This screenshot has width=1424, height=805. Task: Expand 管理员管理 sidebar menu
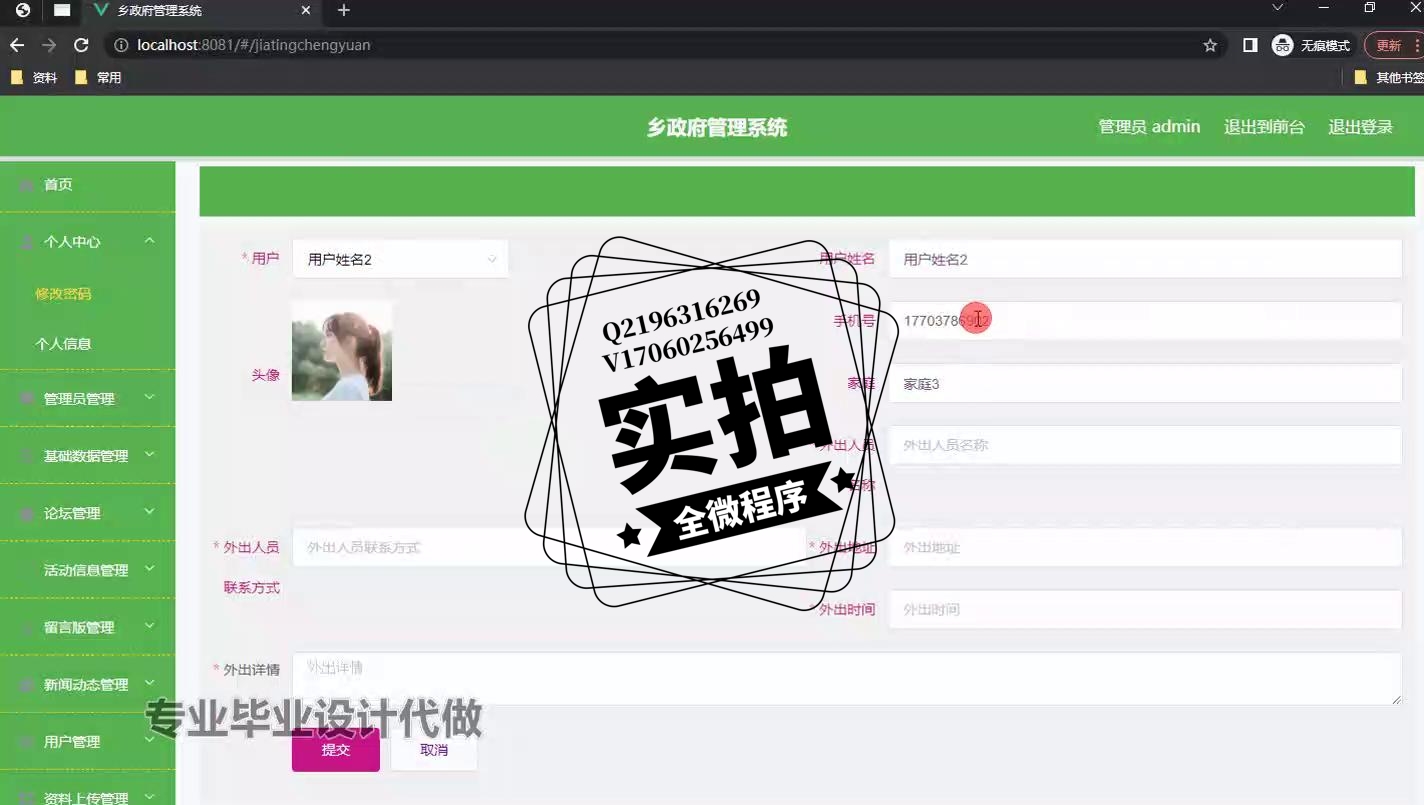click(87, 398)
